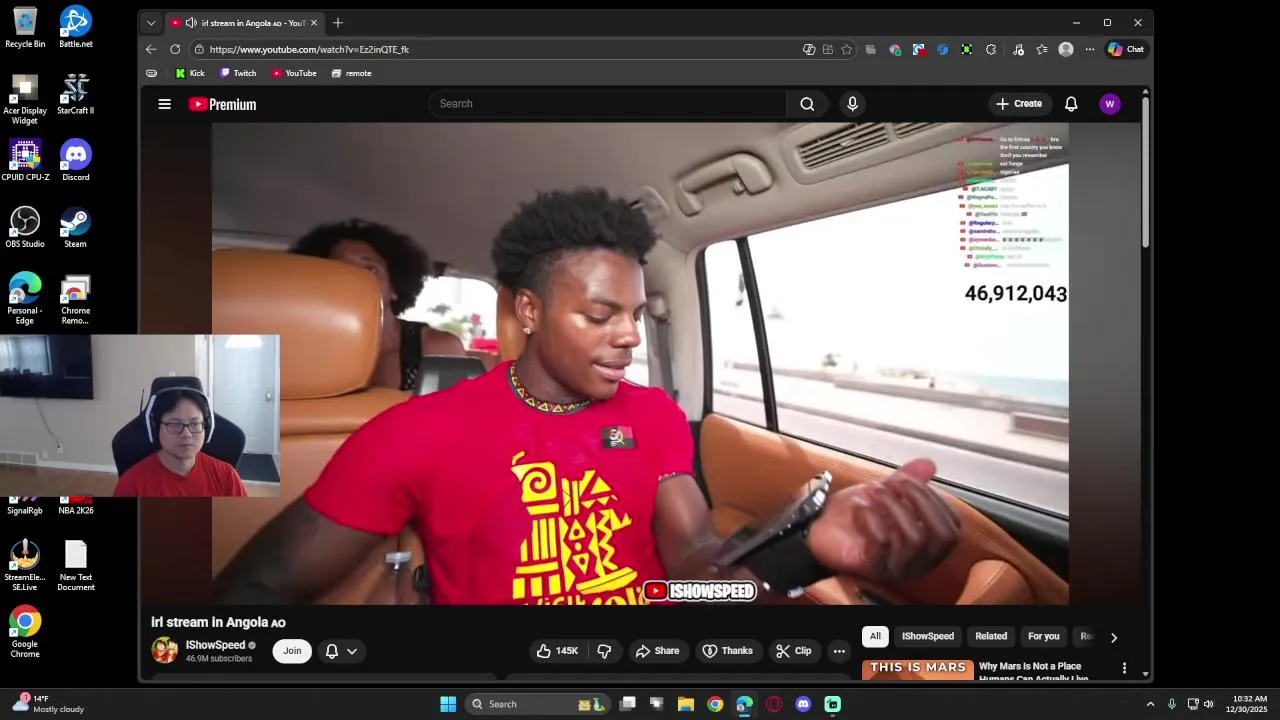Start voice search with the microphone
Image resolution: width=1280 pixels, height=720 pixels.
852,104
